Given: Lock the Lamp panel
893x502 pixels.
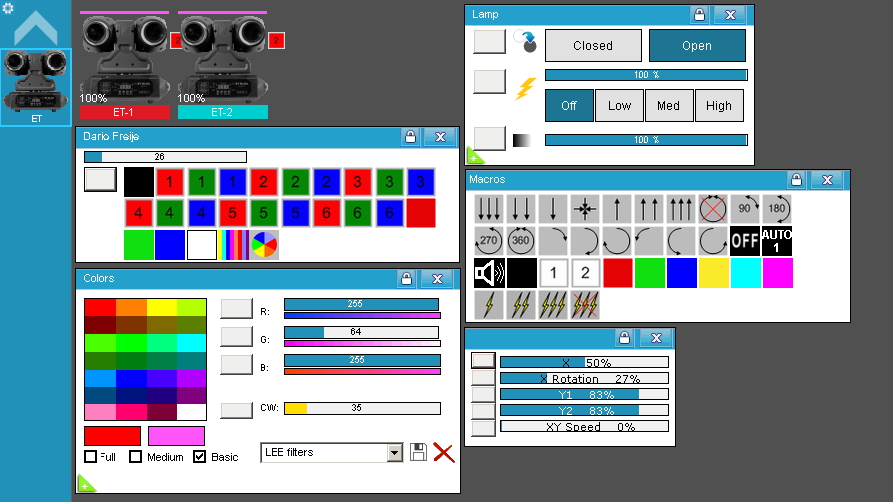Looking at the screenshot, I should pyautogui.click(x=699, y=15).
